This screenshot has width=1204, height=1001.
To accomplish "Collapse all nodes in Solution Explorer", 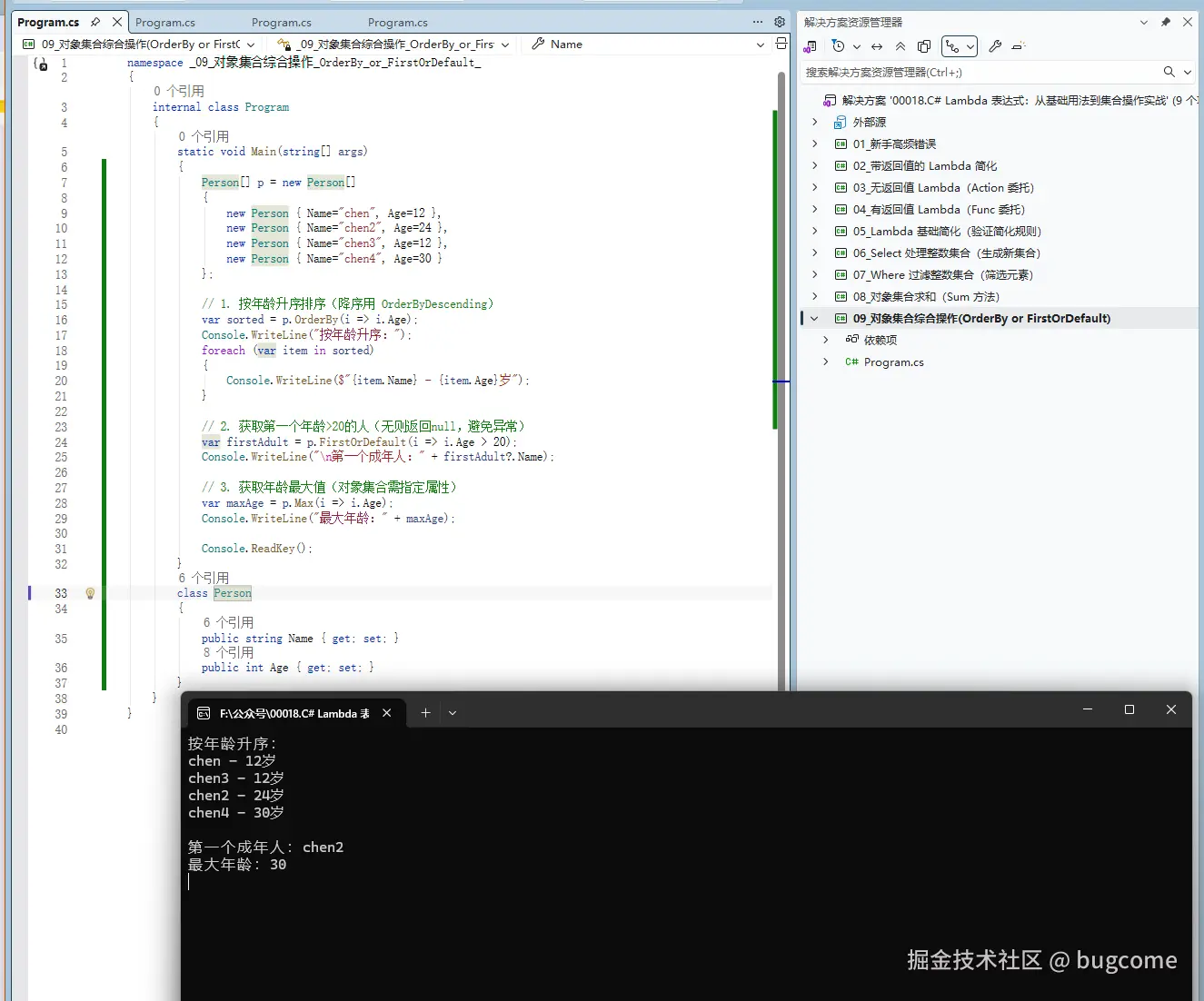I will [x=900, y=46].
